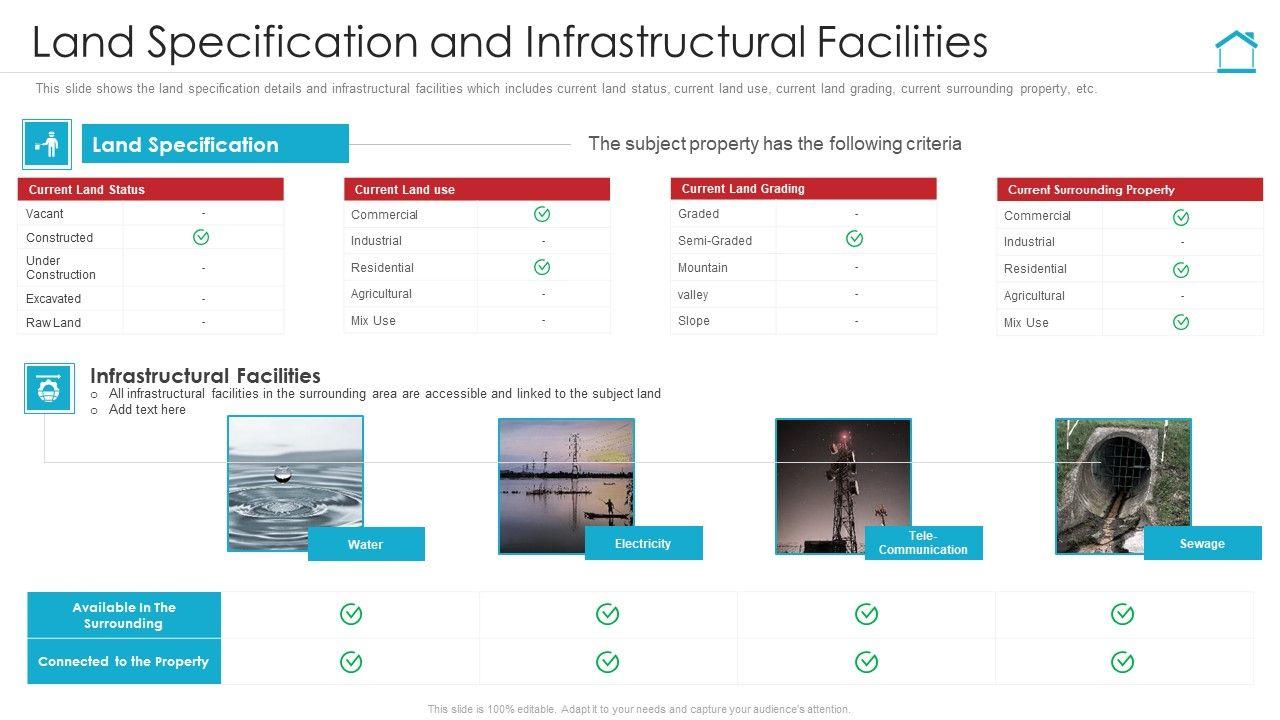Select the water droplet photo
The image size is (1280, 720).
[x=295, y=483]
